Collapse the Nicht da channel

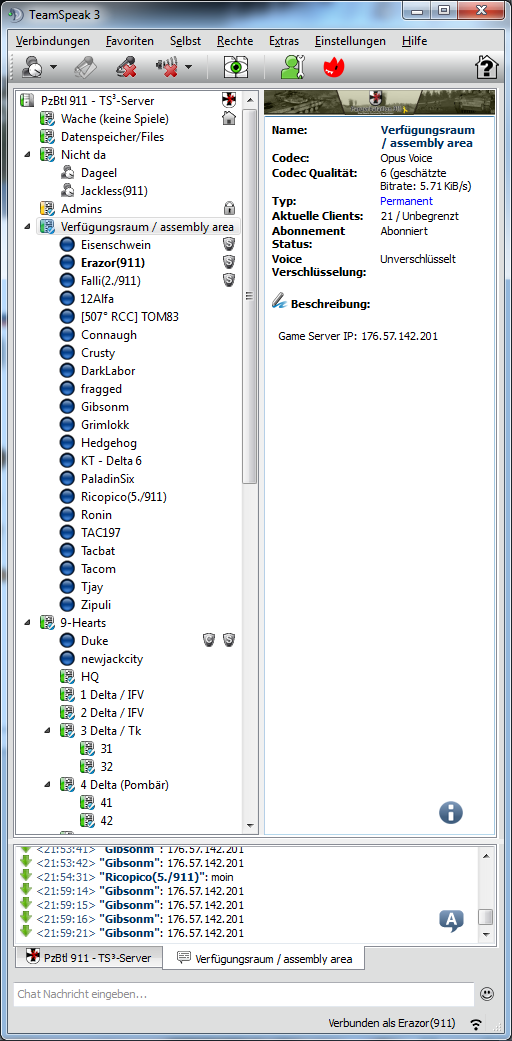click(27, 155)
